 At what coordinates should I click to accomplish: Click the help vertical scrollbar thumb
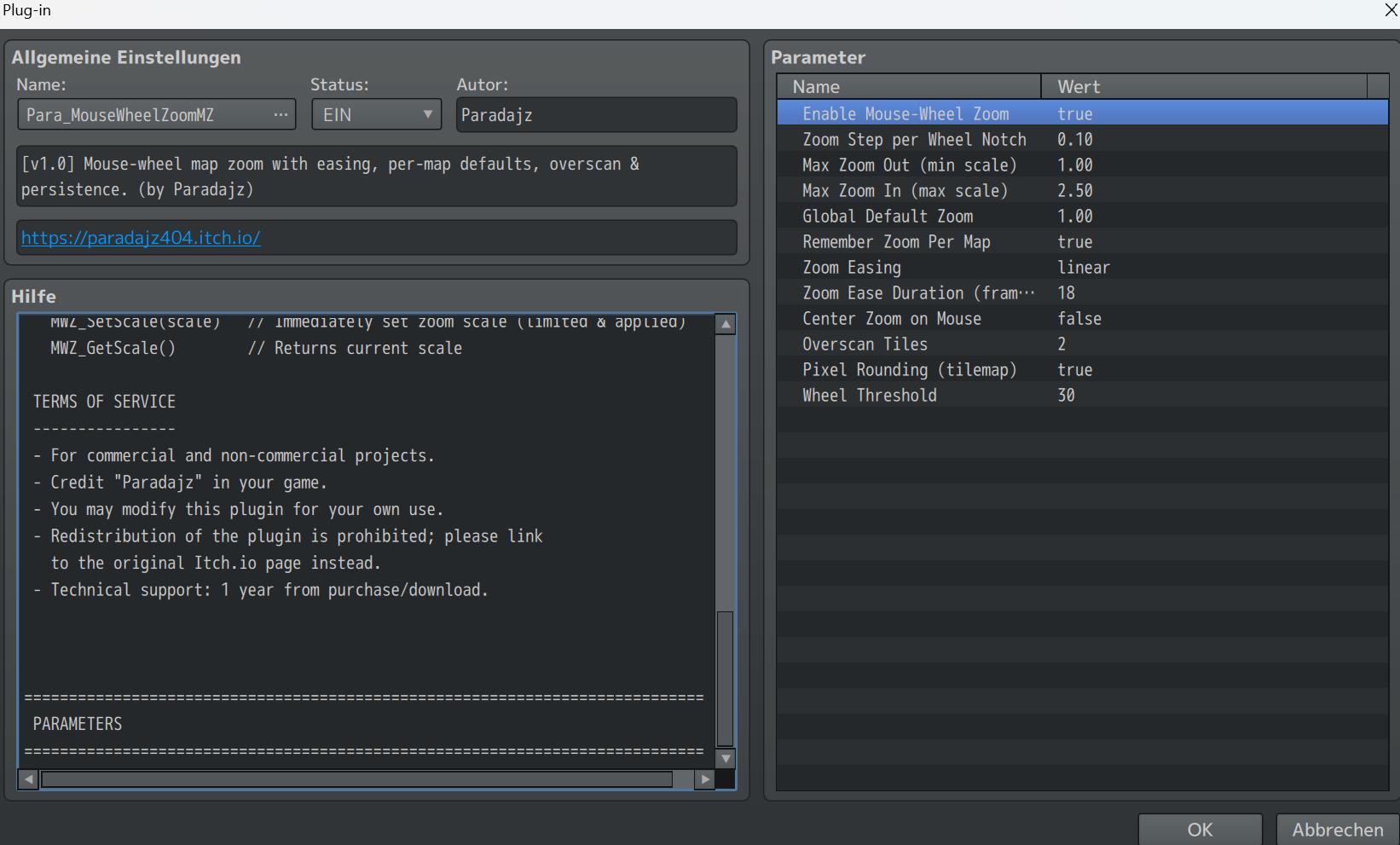tap(726, 679)
